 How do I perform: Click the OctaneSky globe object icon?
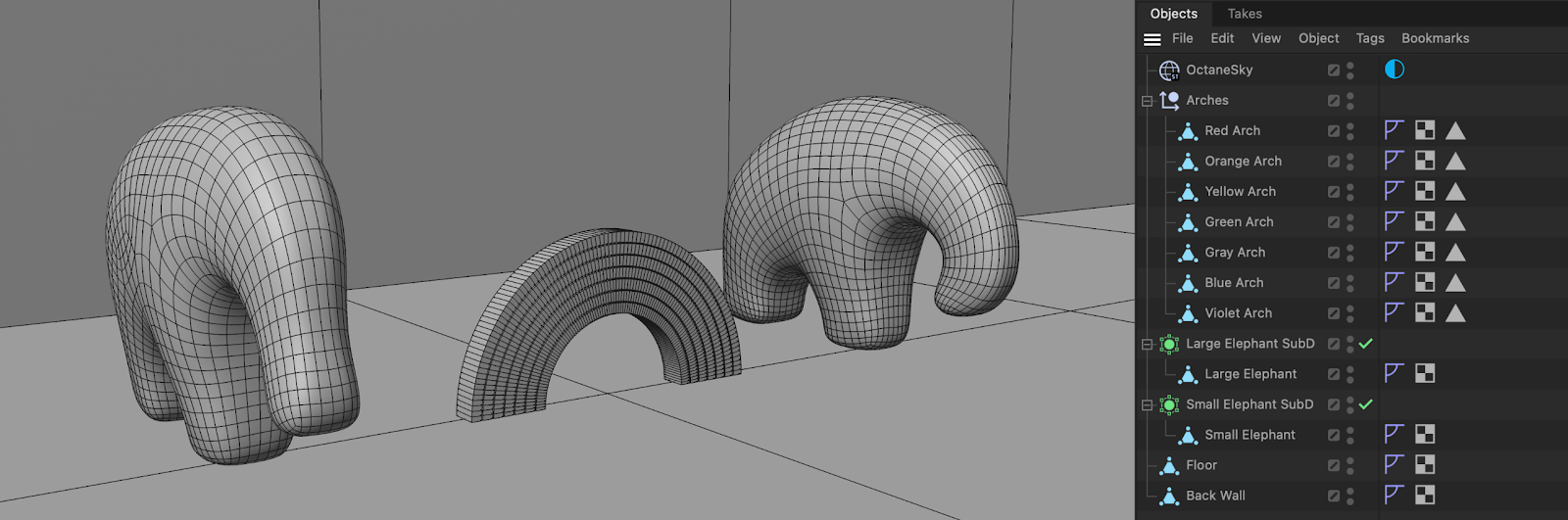click(1169, 70)
